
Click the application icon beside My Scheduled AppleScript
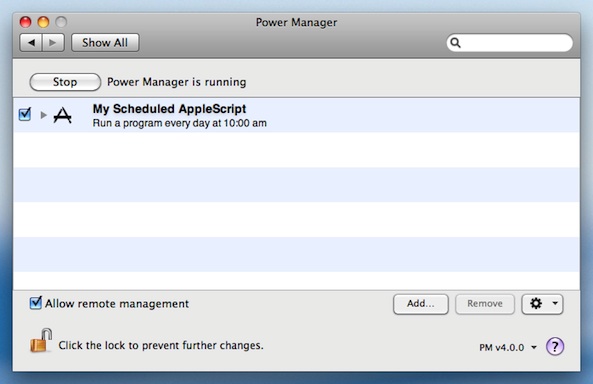(x=62, y=115)
